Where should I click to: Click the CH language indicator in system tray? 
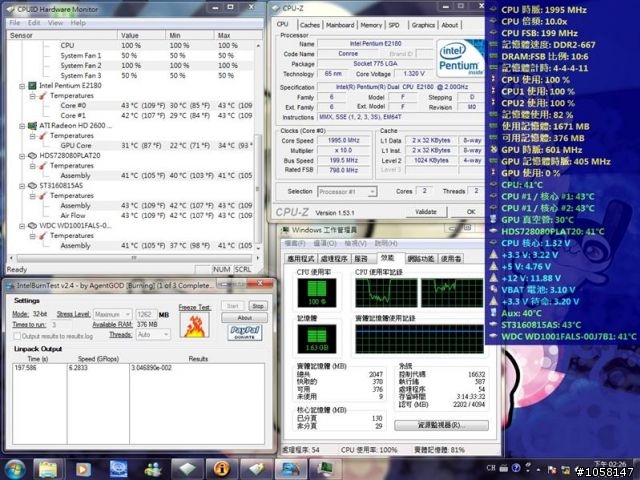click(x=491, y=468)
